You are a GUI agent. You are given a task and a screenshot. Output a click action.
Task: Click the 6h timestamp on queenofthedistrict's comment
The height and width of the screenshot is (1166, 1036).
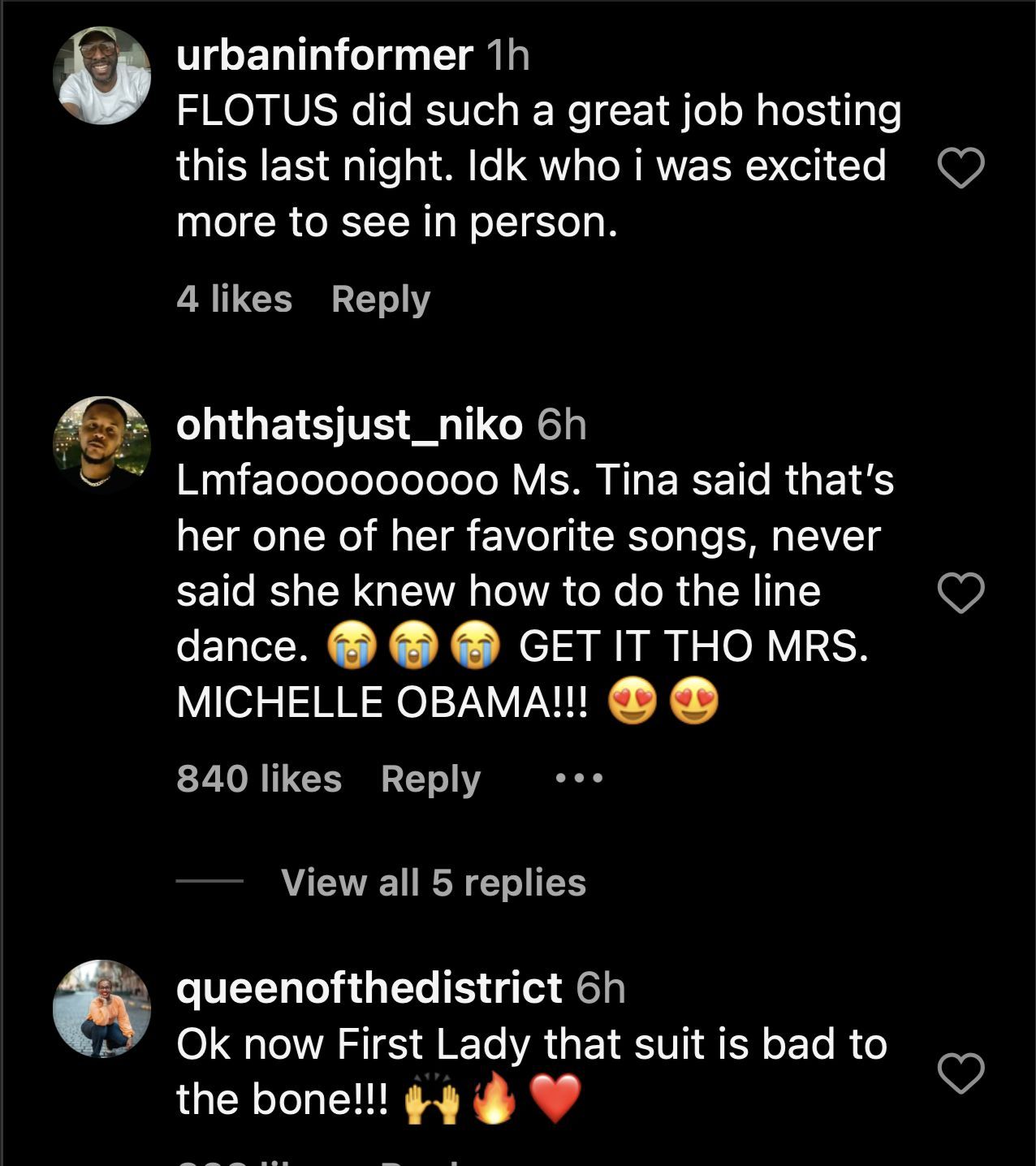601,989
